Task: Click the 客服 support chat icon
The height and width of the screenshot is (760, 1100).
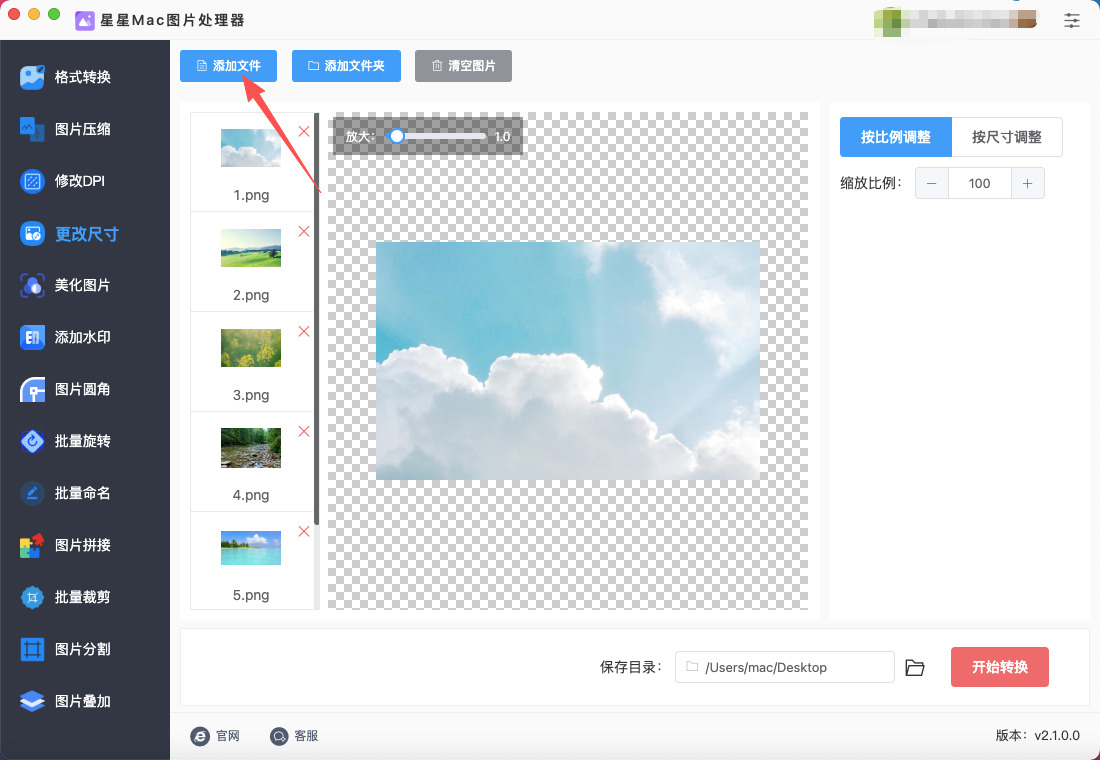Action: 279,735
